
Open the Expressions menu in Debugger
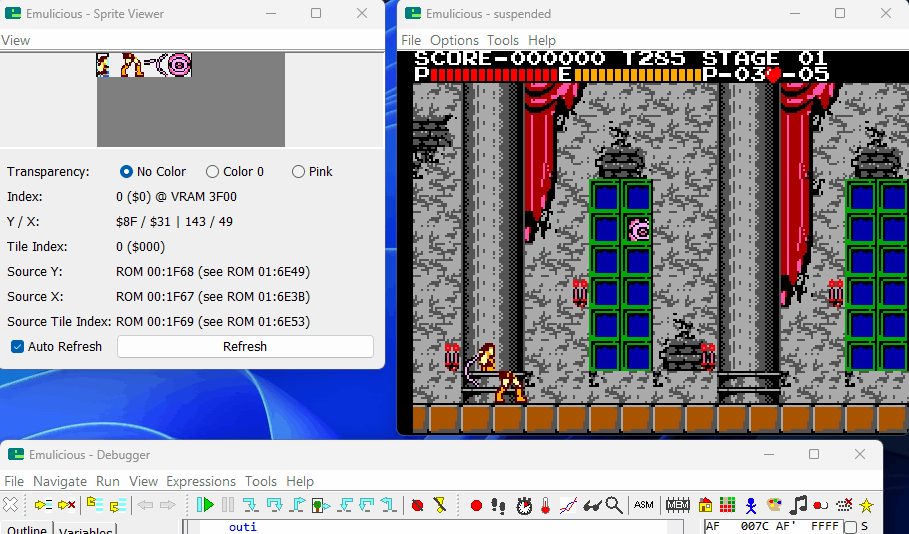(201, 481)
